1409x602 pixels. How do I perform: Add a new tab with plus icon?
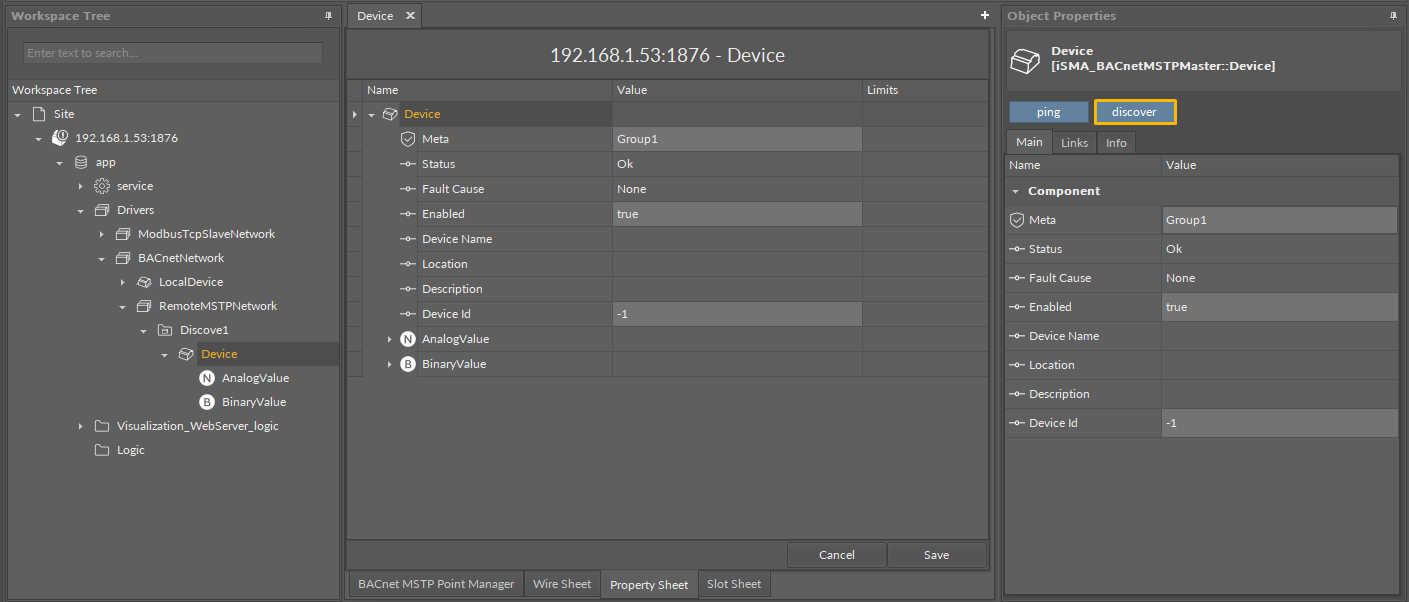click(985, 16)
